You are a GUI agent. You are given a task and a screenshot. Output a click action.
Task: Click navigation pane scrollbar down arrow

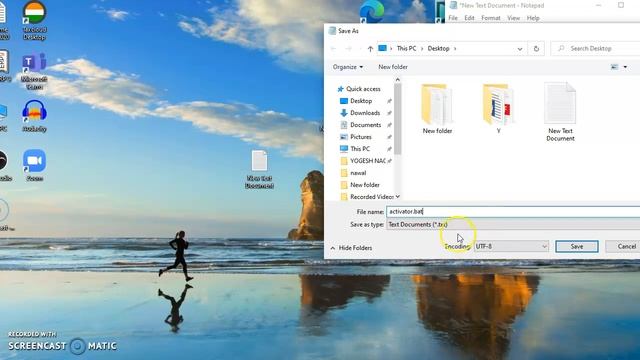tap(398, 197)
